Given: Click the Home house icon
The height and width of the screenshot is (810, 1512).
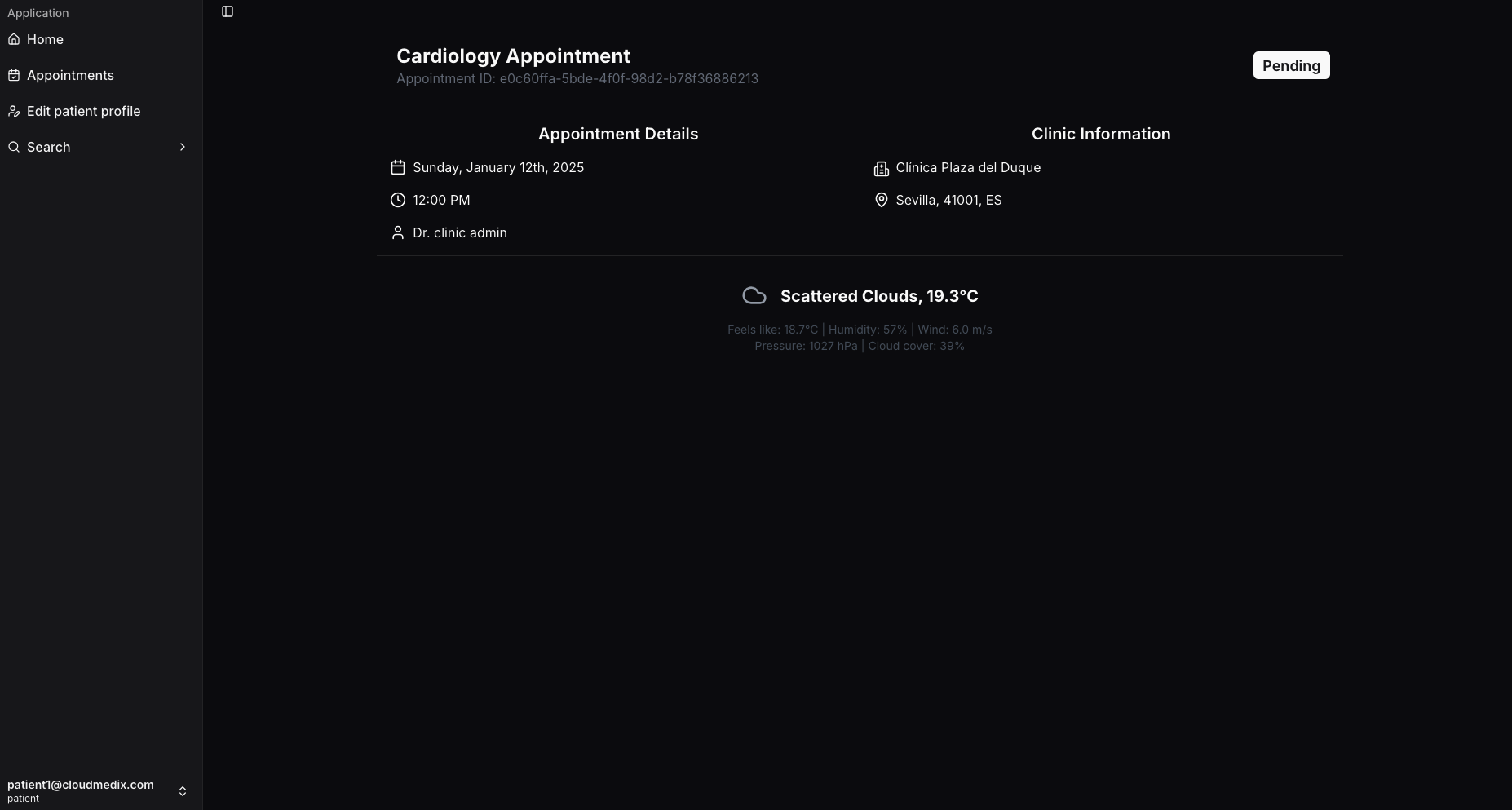Looking at the screenshot, I should click(x=14, y=39).
